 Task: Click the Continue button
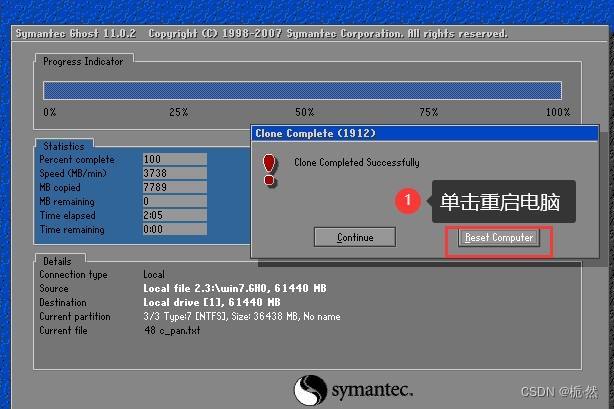click(x=355, y=237)
